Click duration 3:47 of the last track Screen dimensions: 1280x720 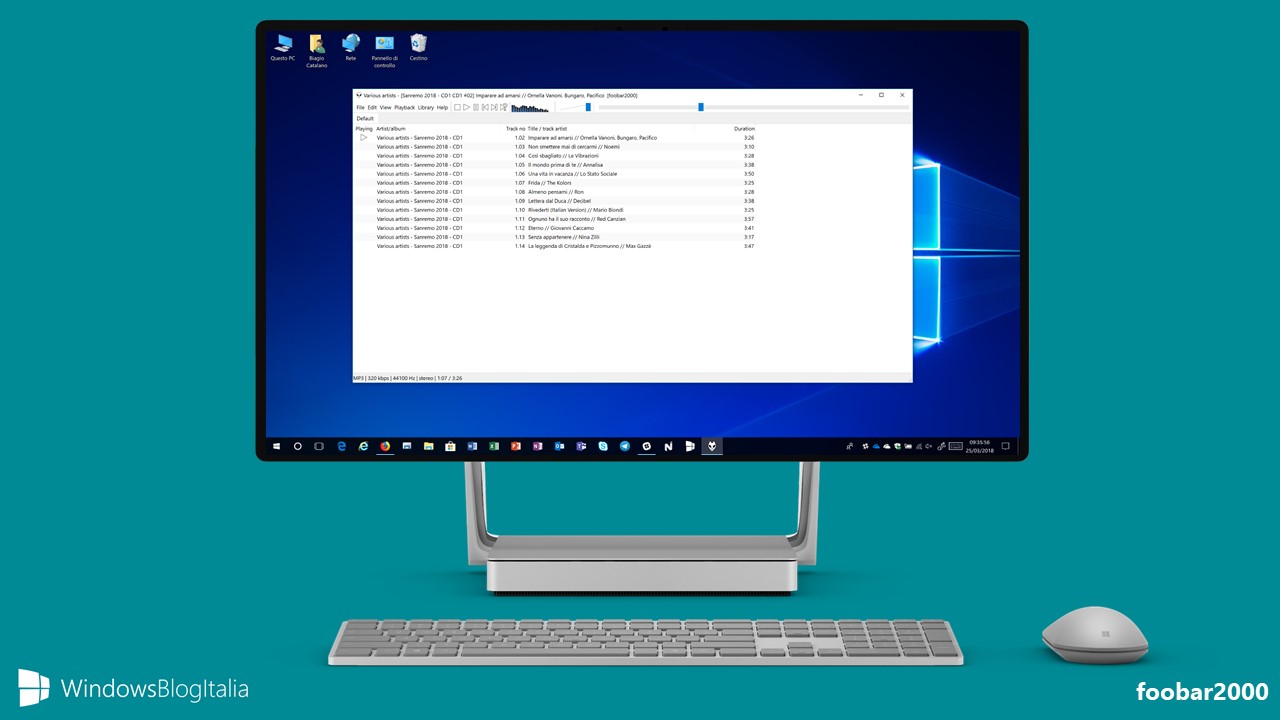click(x=749, y=246)
